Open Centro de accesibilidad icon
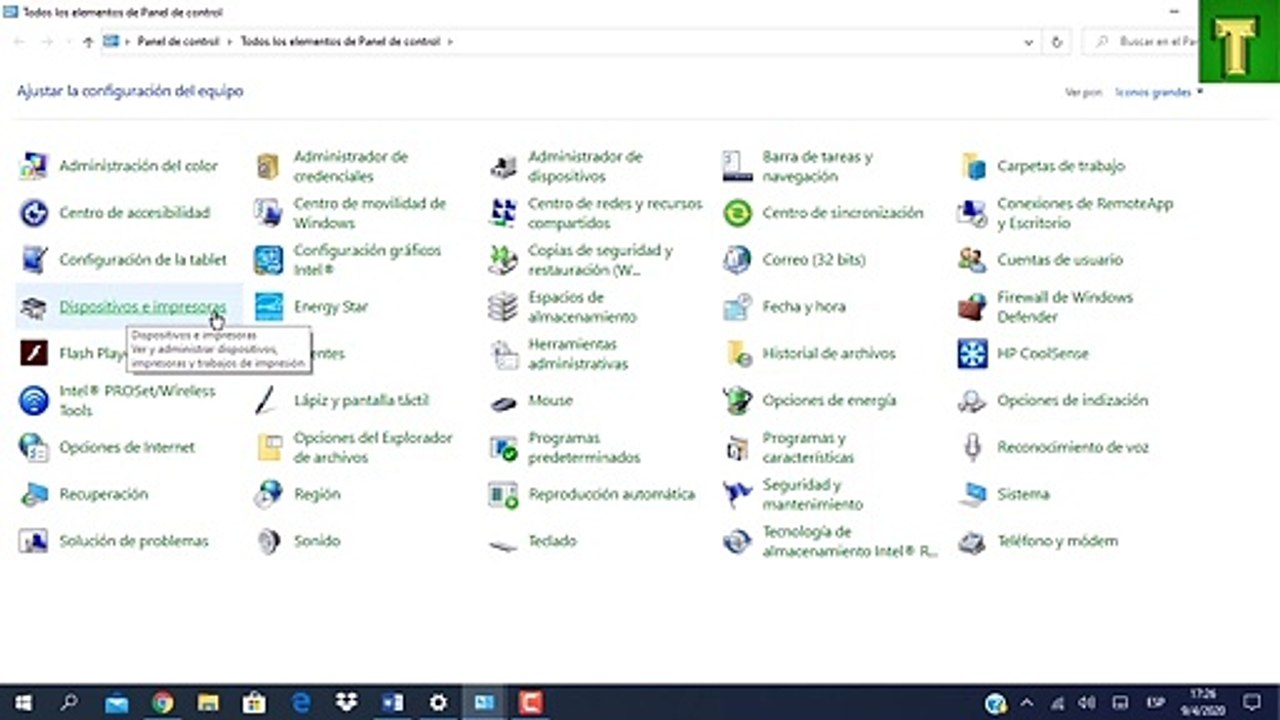The image size is (1280, 720). (34, 213)
